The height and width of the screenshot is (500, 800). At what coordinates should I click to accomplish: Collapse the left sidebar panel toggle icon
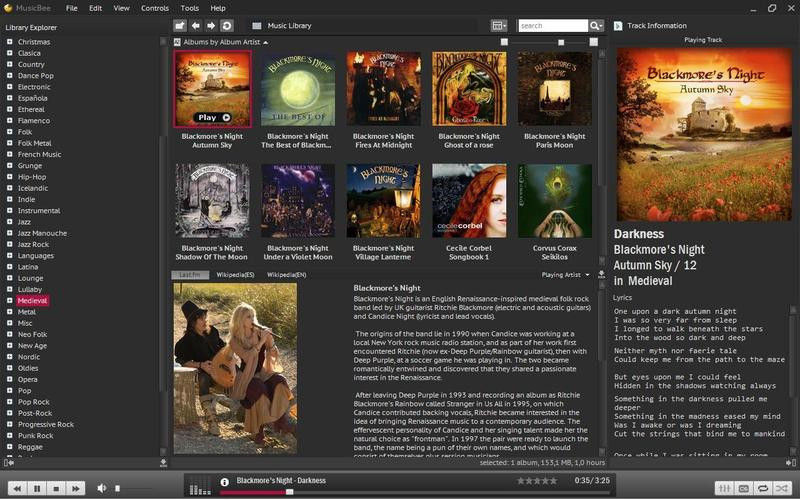[9, 463]
